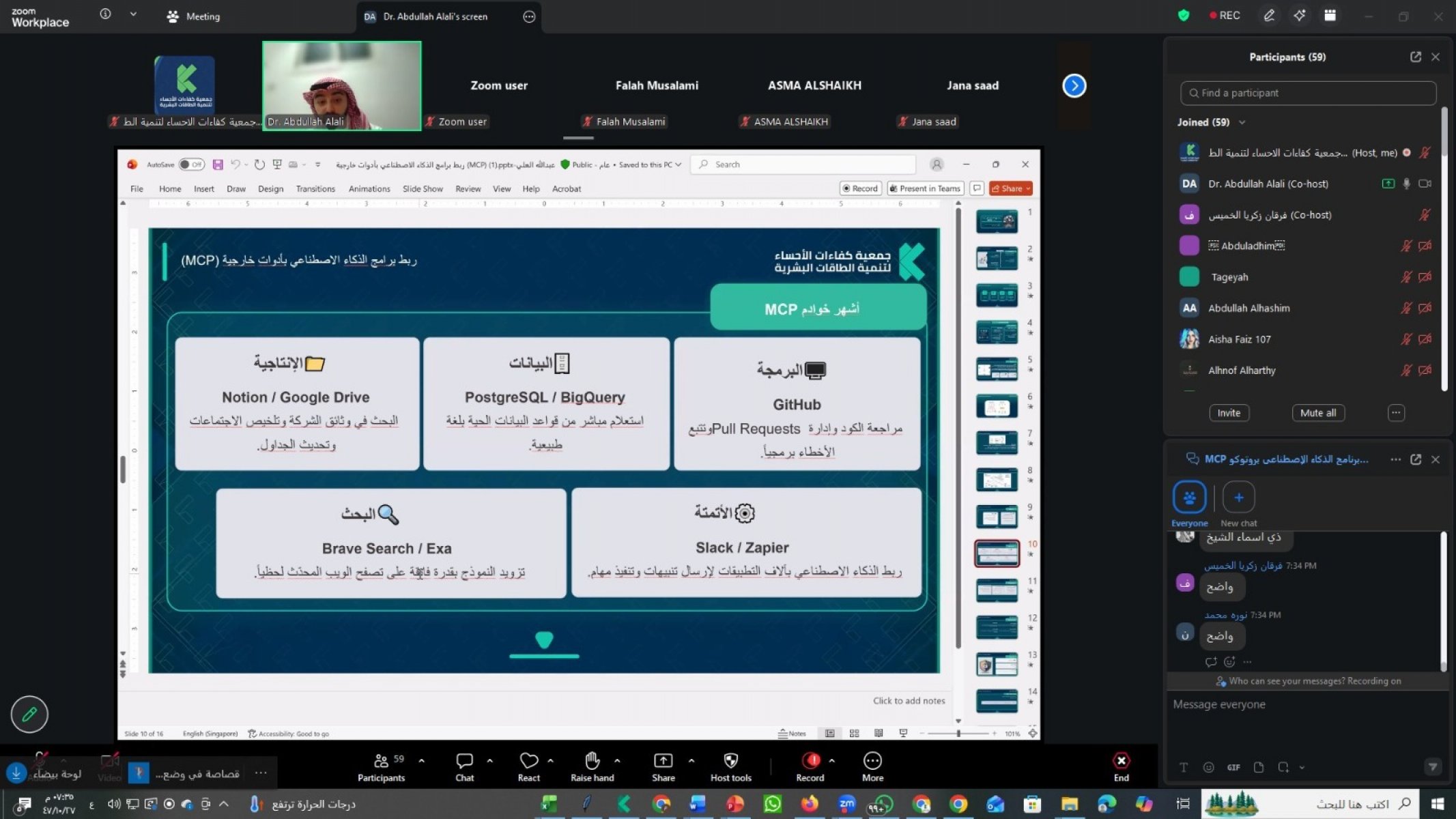Toggle PowerPoint AutoSave switch

pyautogui.click(x=192, y=164)
